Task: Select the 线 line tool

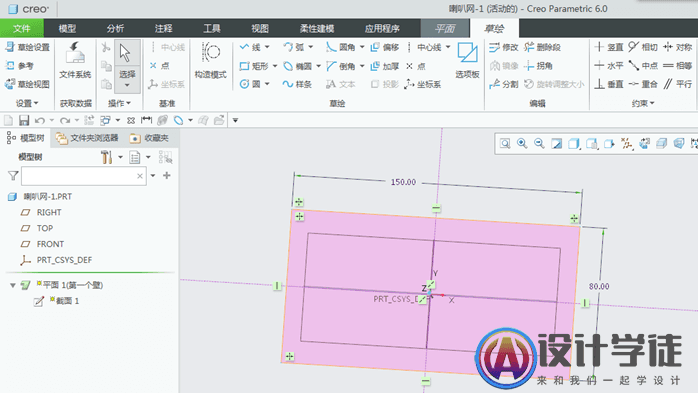Action: (x=250, y=47)
